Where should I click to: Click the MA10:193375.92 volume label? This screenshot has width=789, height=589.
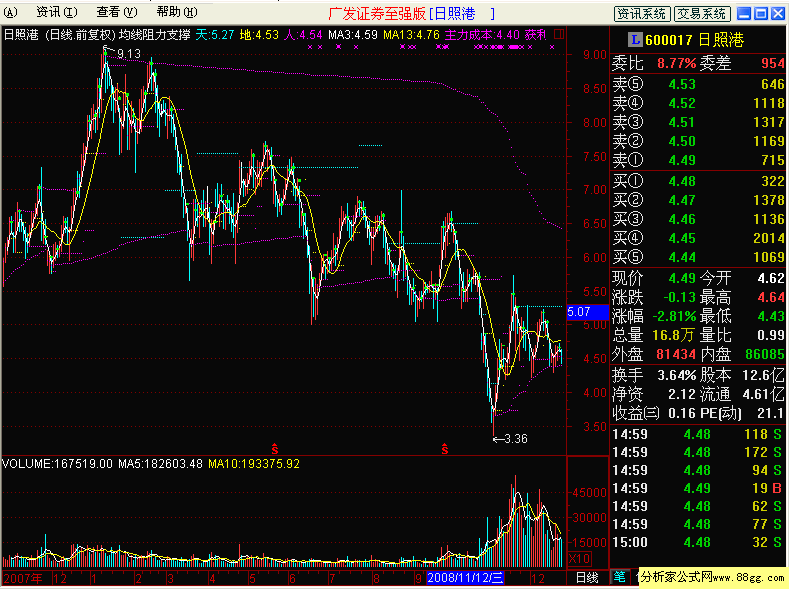pyautogui.click(x=254, y=463)
